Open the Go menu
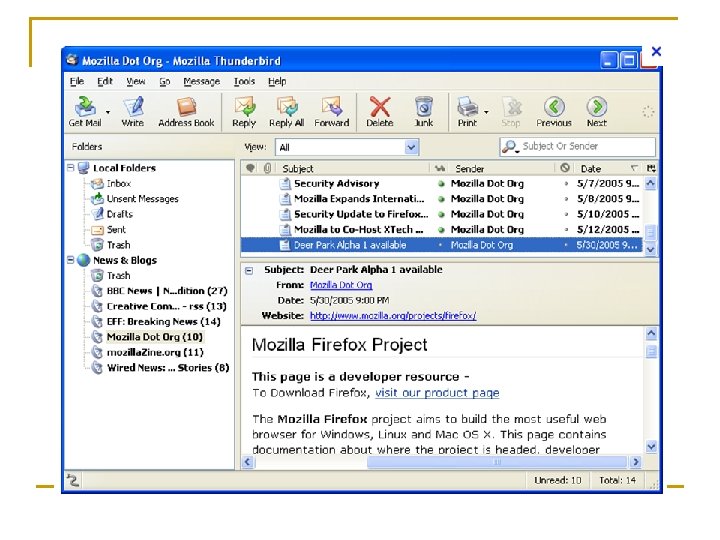This screenshot has width=720, height=540. pyautogui.click(x=164, y=81)
